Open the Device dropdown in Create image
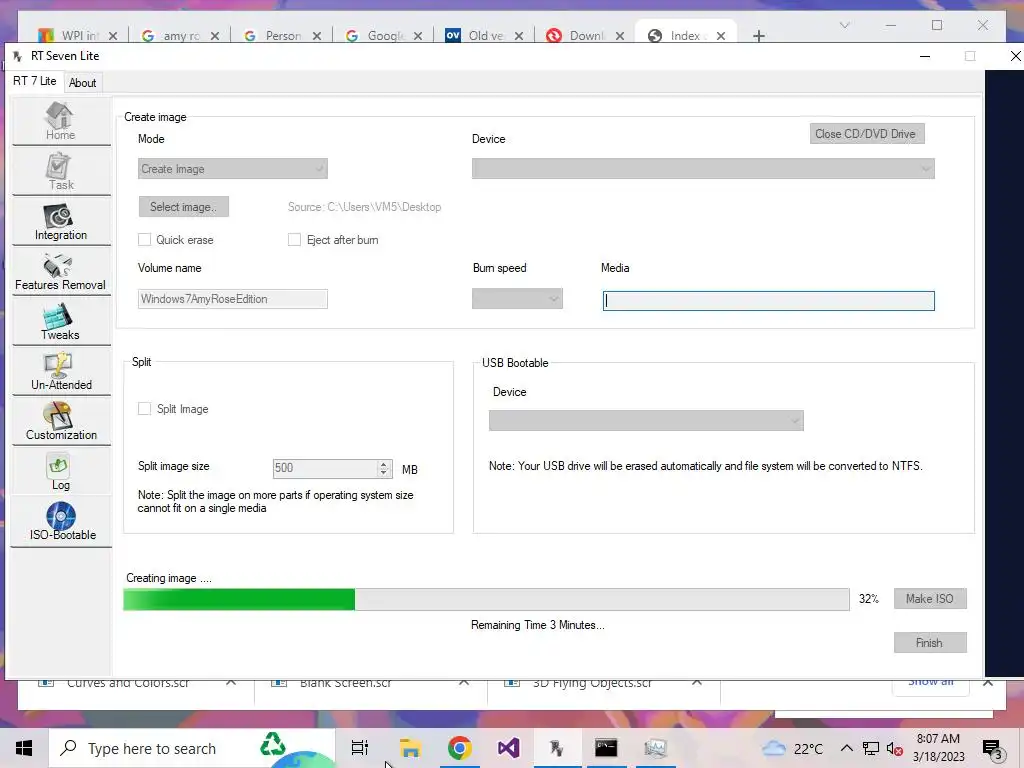 pyautogui.click(x=703, y=168)
